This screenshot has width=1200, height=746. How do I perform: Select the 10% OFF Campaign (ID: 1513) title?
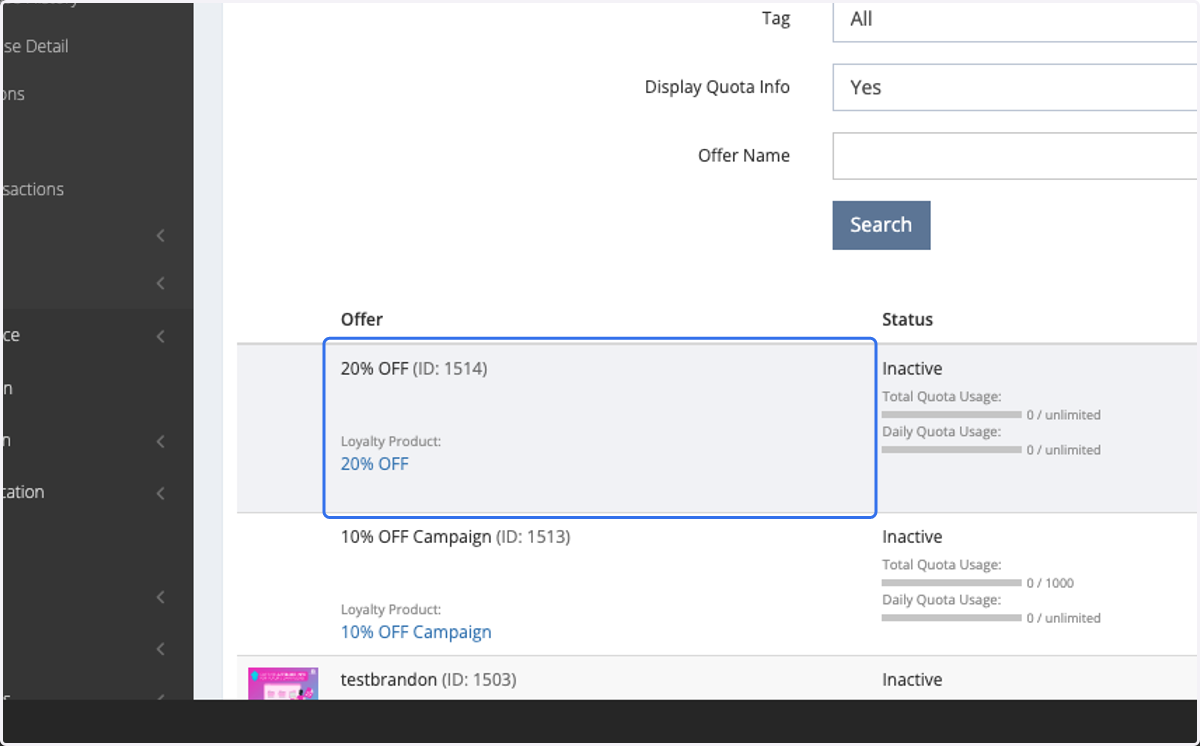pos(455,537)
